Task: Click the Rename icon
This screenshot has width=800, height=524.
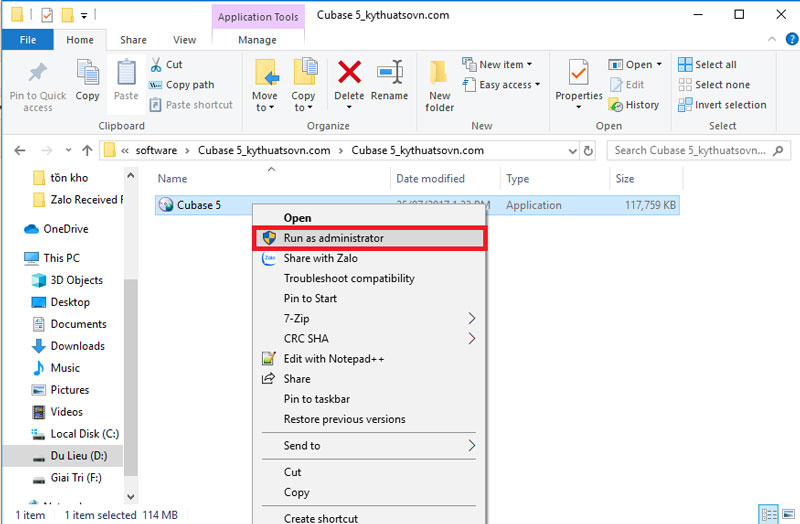Action: 390,72
